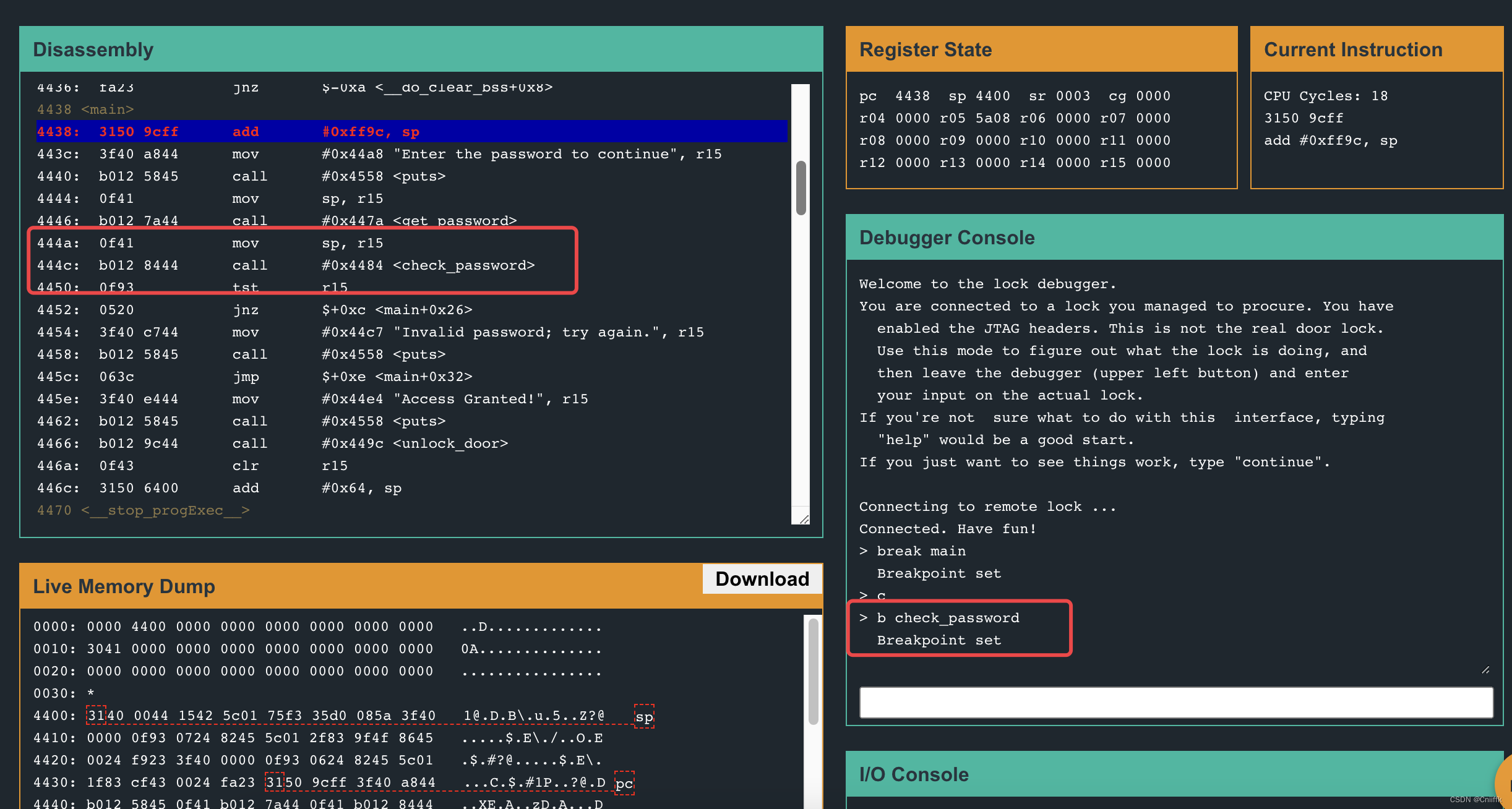1512x809 pixels.
Task: Click the memory dump row 4400
Action: coord(318,716)
